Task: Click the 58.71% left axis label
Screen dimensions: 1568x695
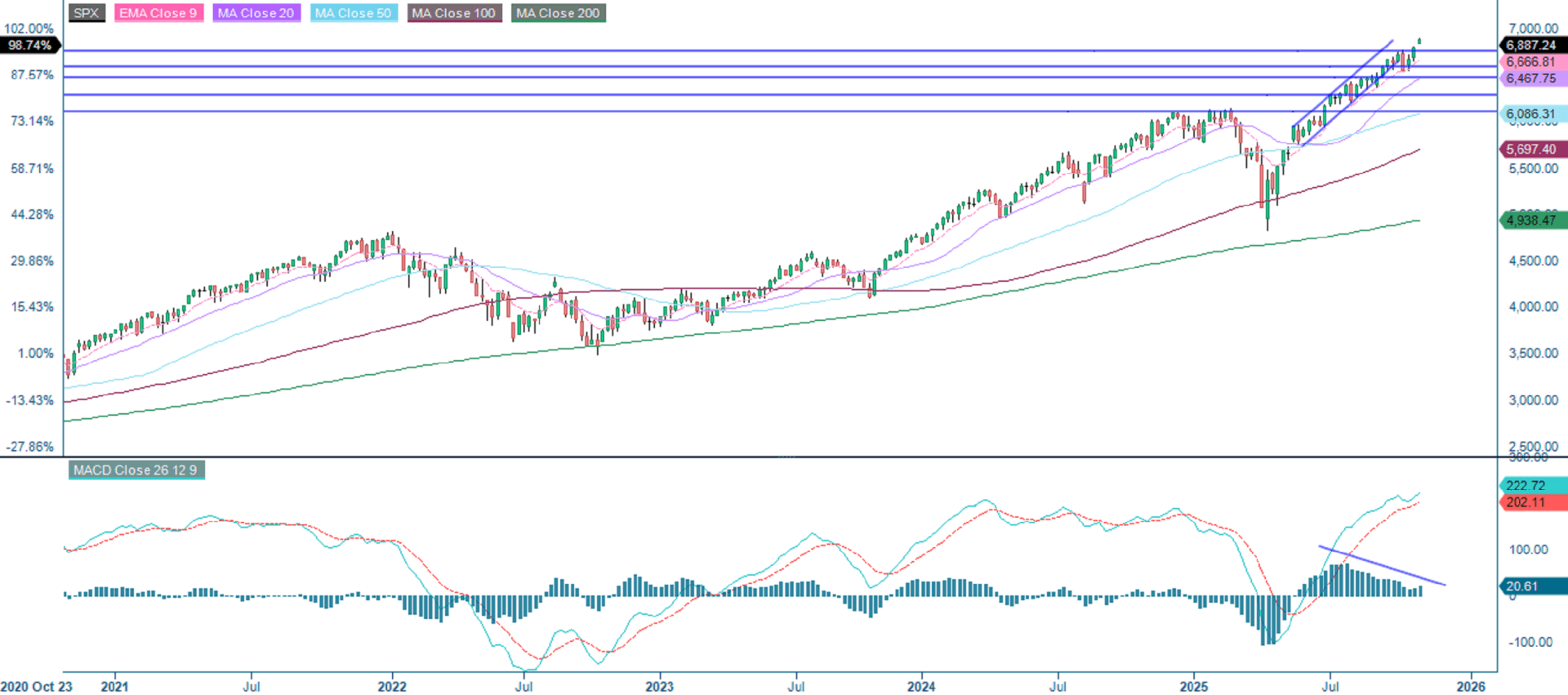Action: 31,168
